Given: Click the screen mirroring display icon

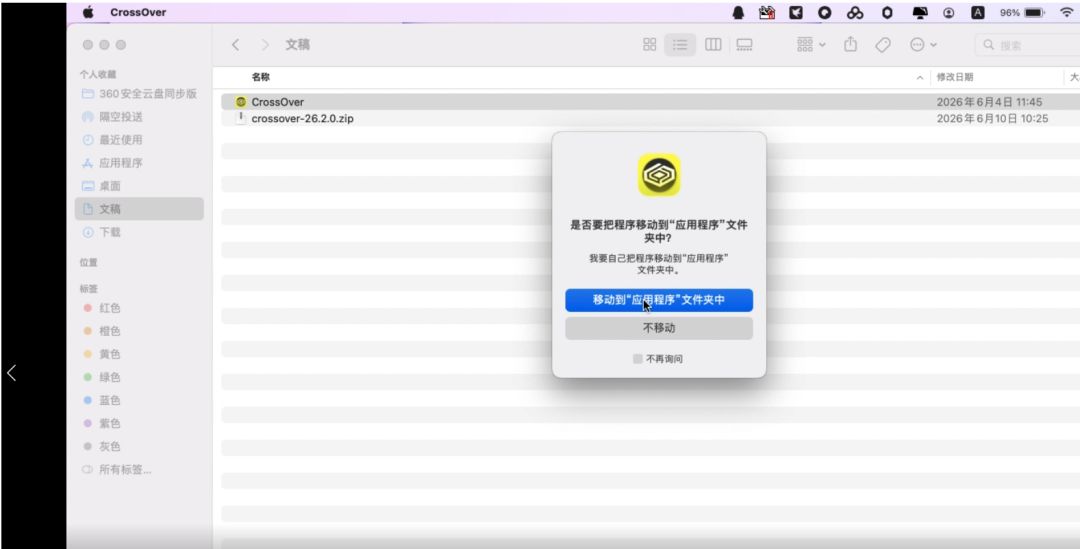Looking at the screenshot, I should (920, 12).
